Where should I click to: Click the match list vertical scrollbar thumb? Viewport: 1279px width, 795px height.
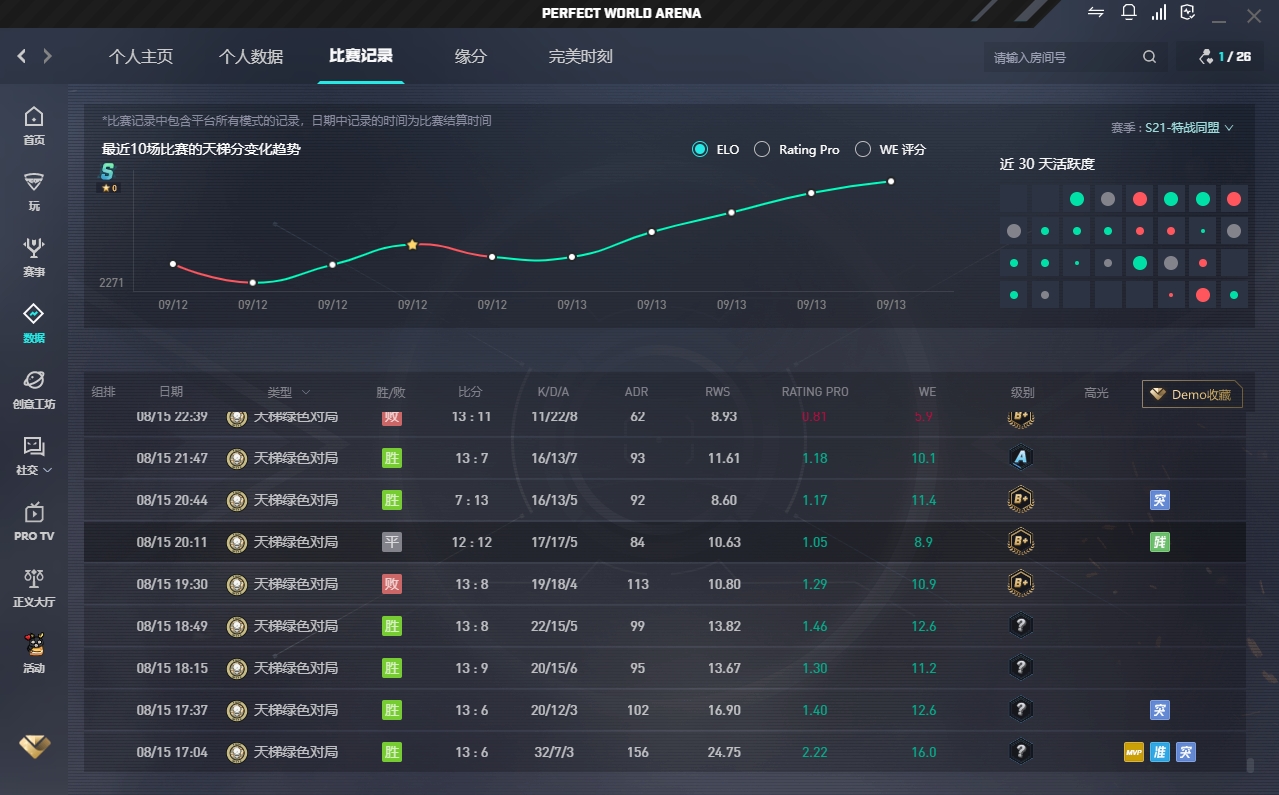(x=1250, y=766)
